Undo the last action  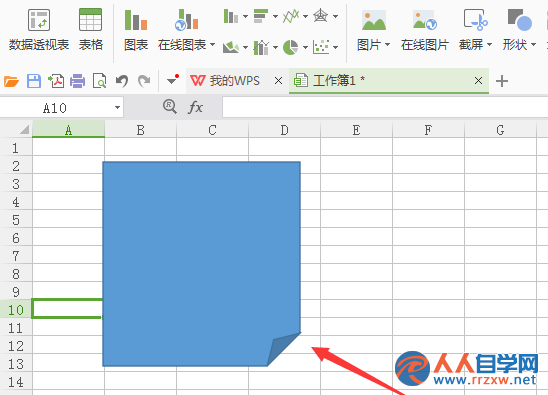122,81
